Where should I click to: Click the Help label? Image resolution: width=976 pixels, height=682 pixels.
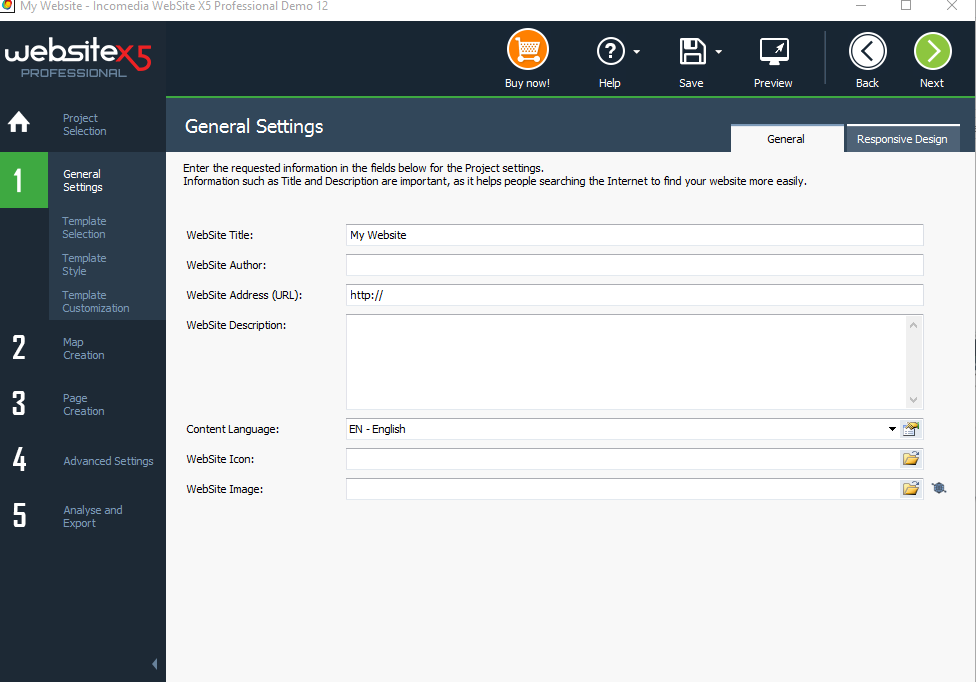(x=609, y=83)
